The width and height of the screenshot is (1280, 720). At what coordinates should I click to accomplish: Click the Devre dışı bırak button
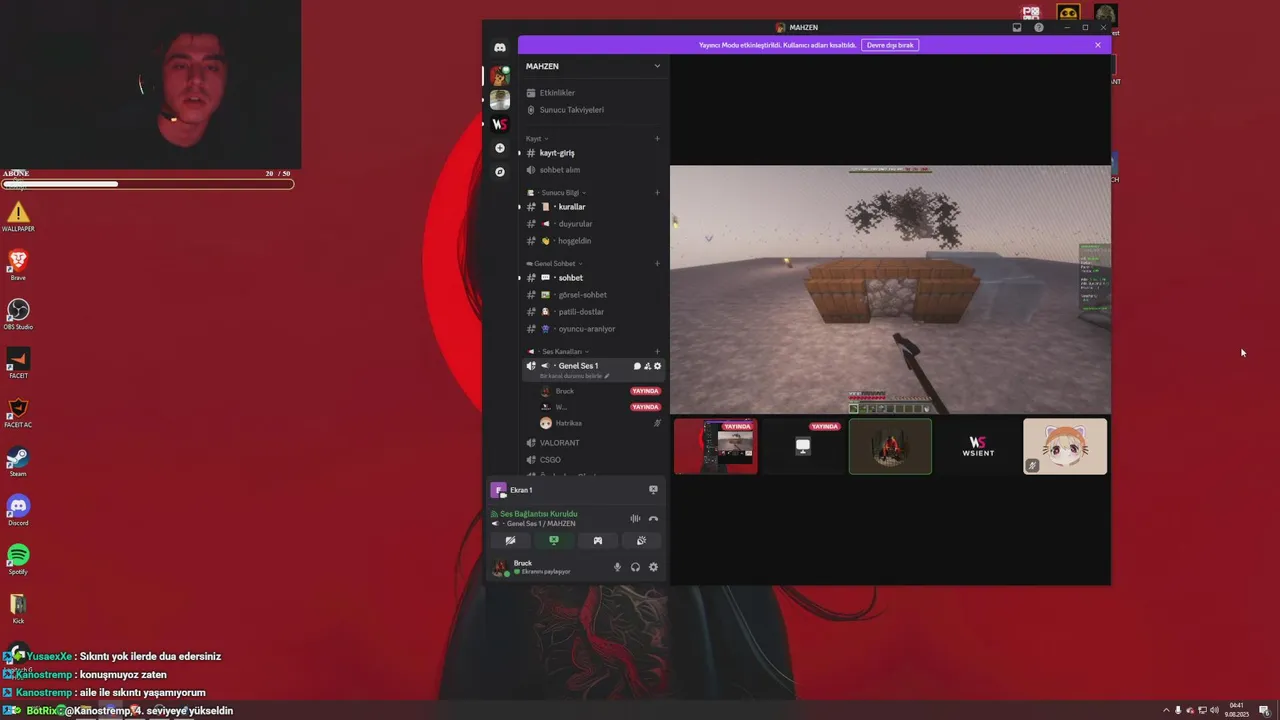[890, 45]
